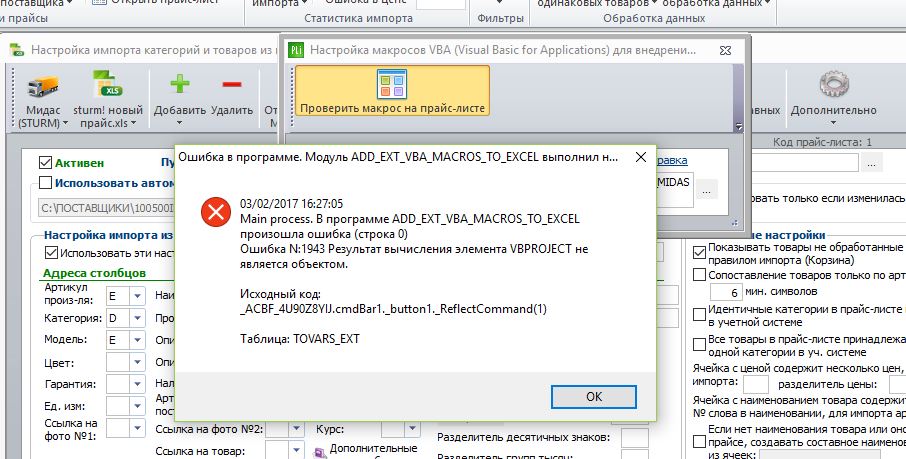This screenshot has width=906, height=459.
Task: Expand VBA window toolbar overflow arrow
Action: [738, 127]
